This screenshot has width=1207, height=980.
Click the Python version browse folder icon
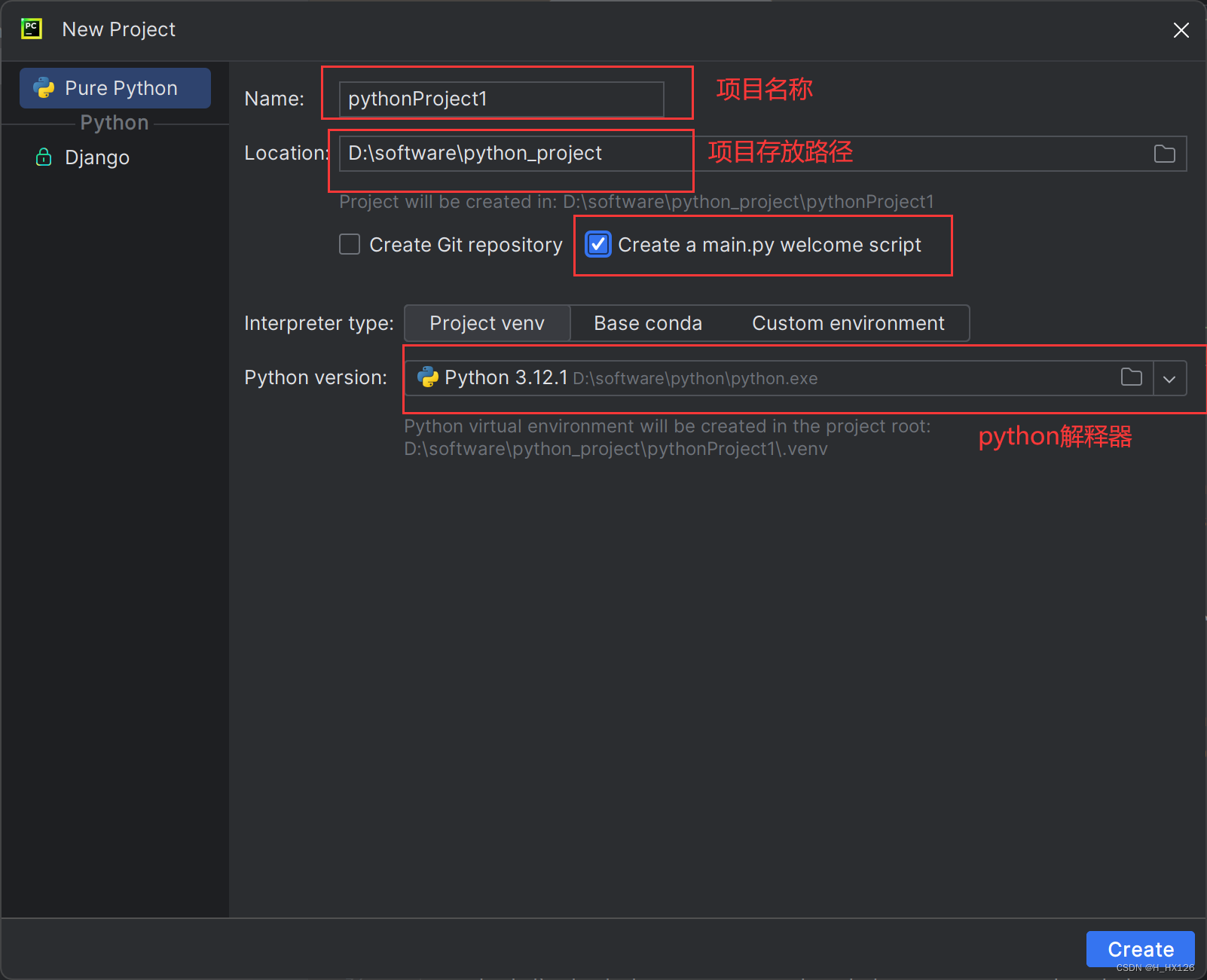[x=1131, y=377]
